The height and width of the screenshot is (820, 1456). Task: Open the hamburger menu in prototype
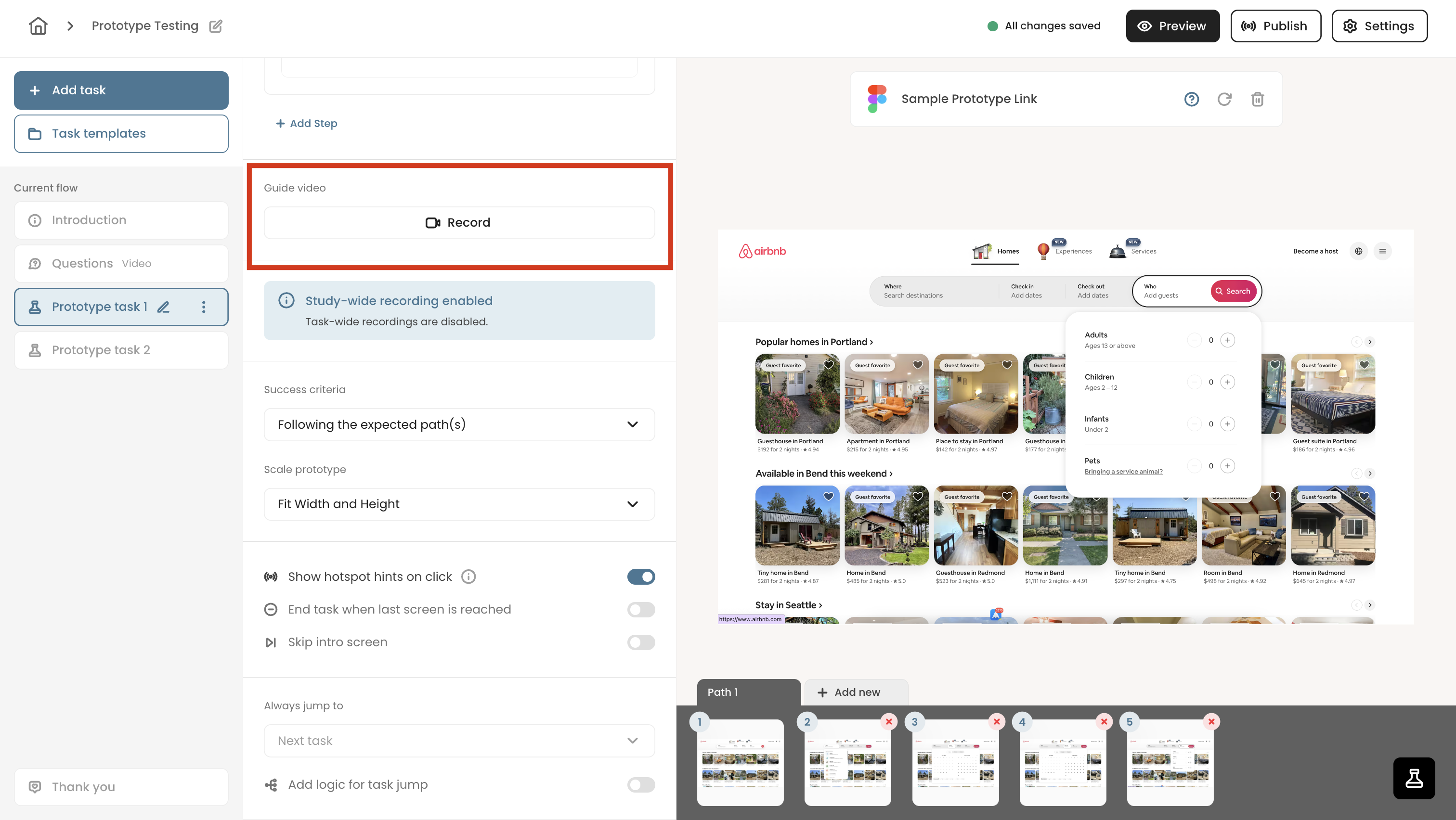point(1382,251)
